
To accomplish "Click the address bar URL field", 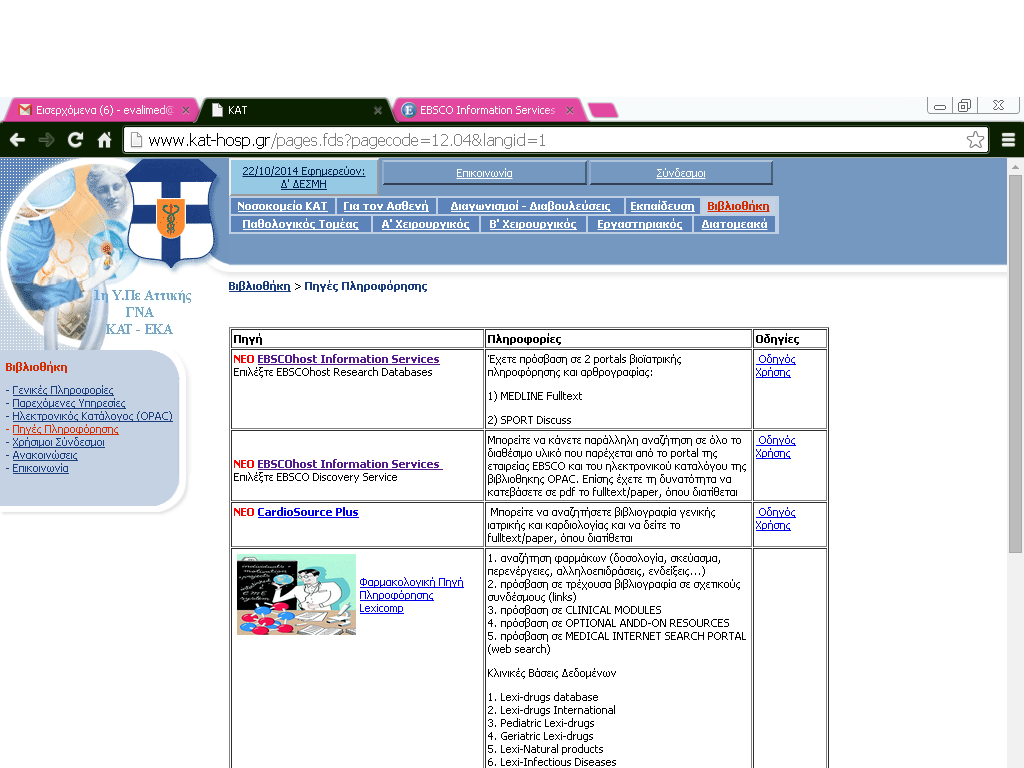I will coord(555,140).
